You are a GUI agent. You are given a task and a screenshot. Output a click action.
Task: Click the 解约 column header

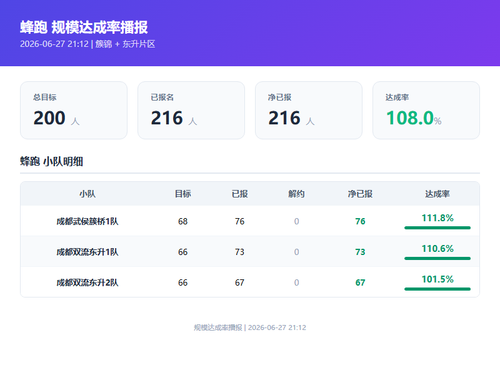coord(296,194)
